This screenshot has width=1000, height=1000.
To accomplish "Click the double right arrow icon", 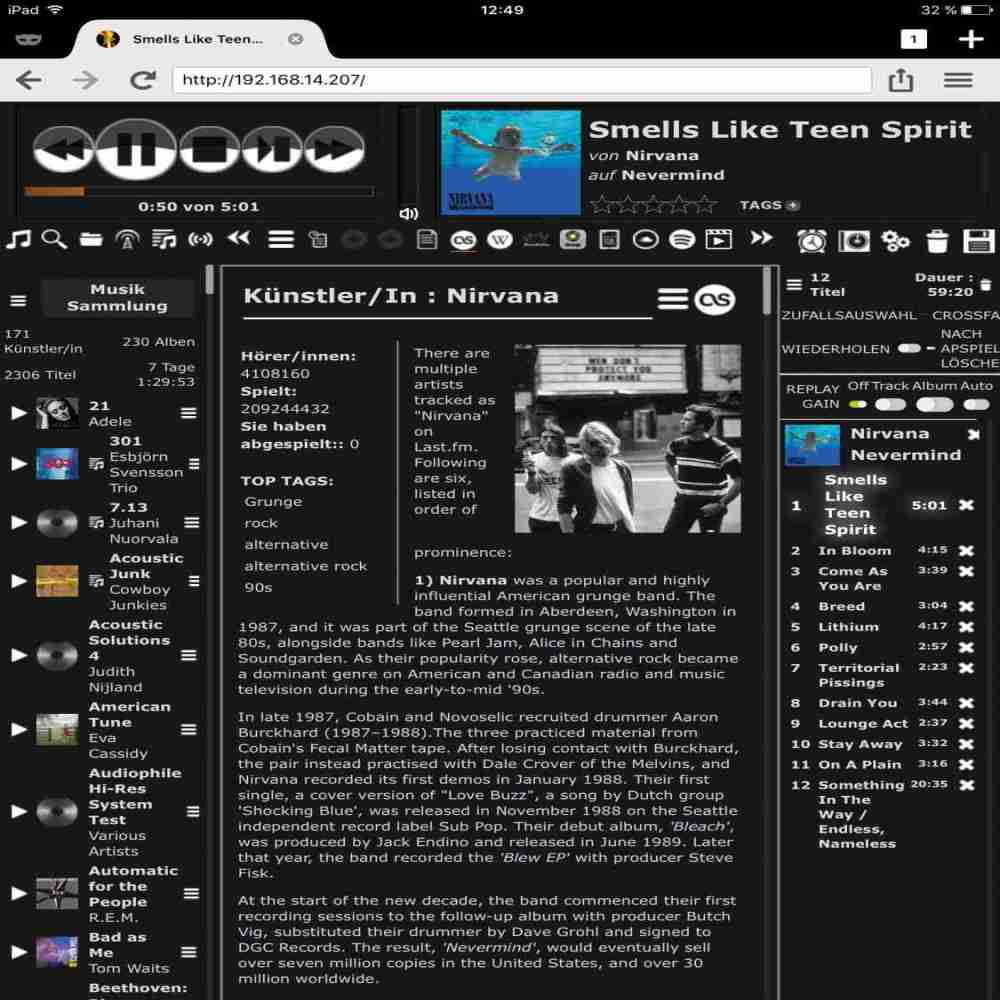I will [761, 239].
